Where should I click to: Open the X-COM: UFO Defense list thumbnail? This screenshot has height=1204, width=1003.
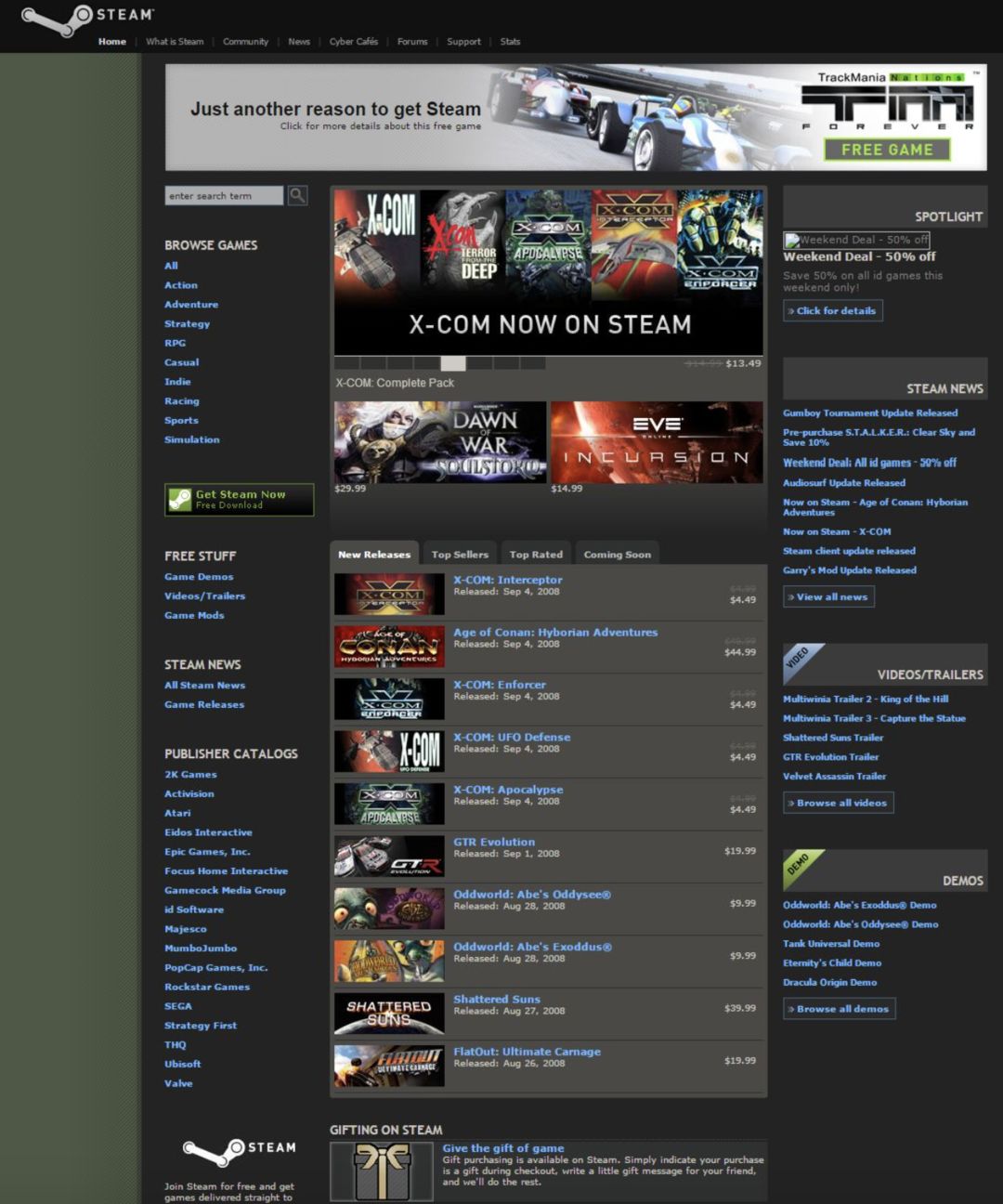click(x=389, y=752)
